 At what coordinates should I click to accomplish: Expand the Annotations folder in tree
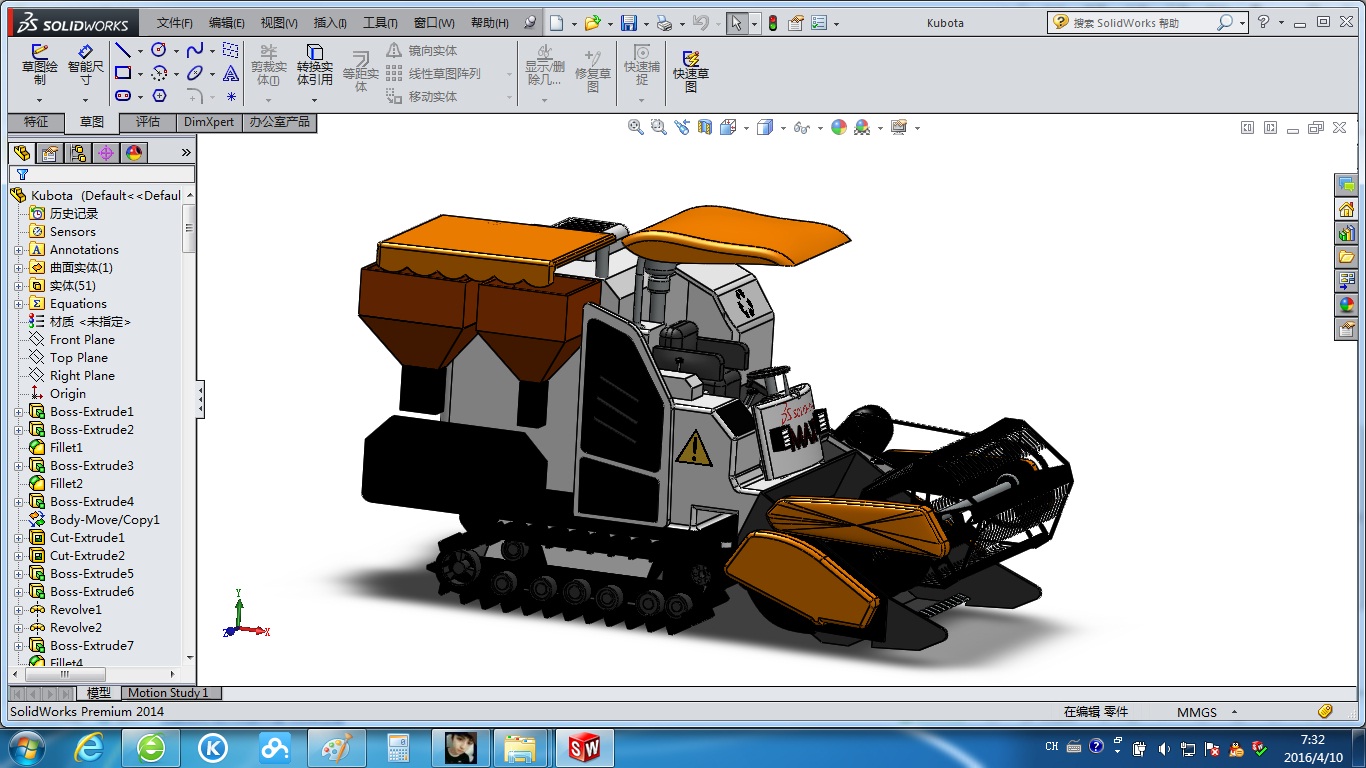tap(18, 250)
